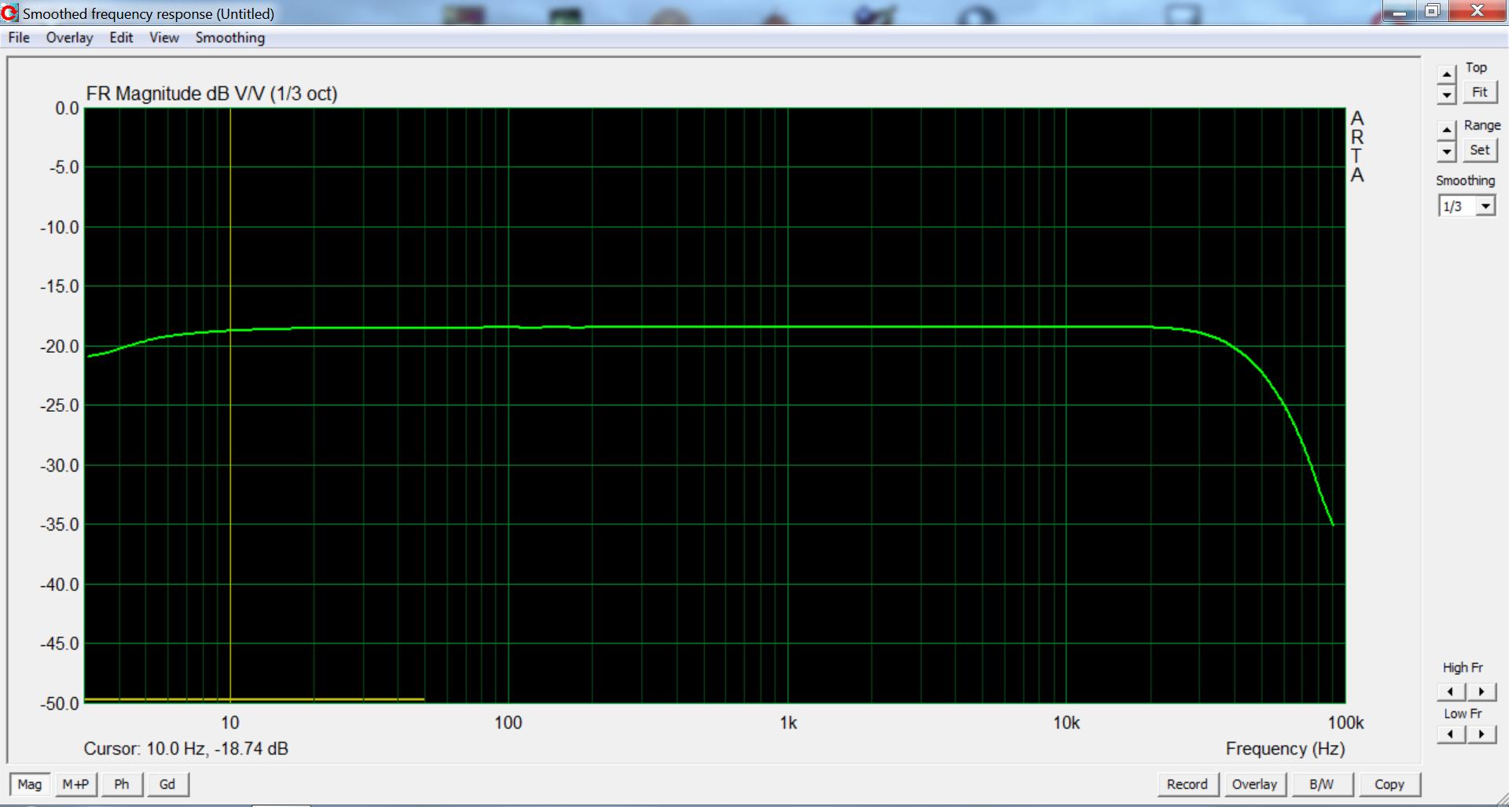Click the Copy button

[x=1389, y=784]
